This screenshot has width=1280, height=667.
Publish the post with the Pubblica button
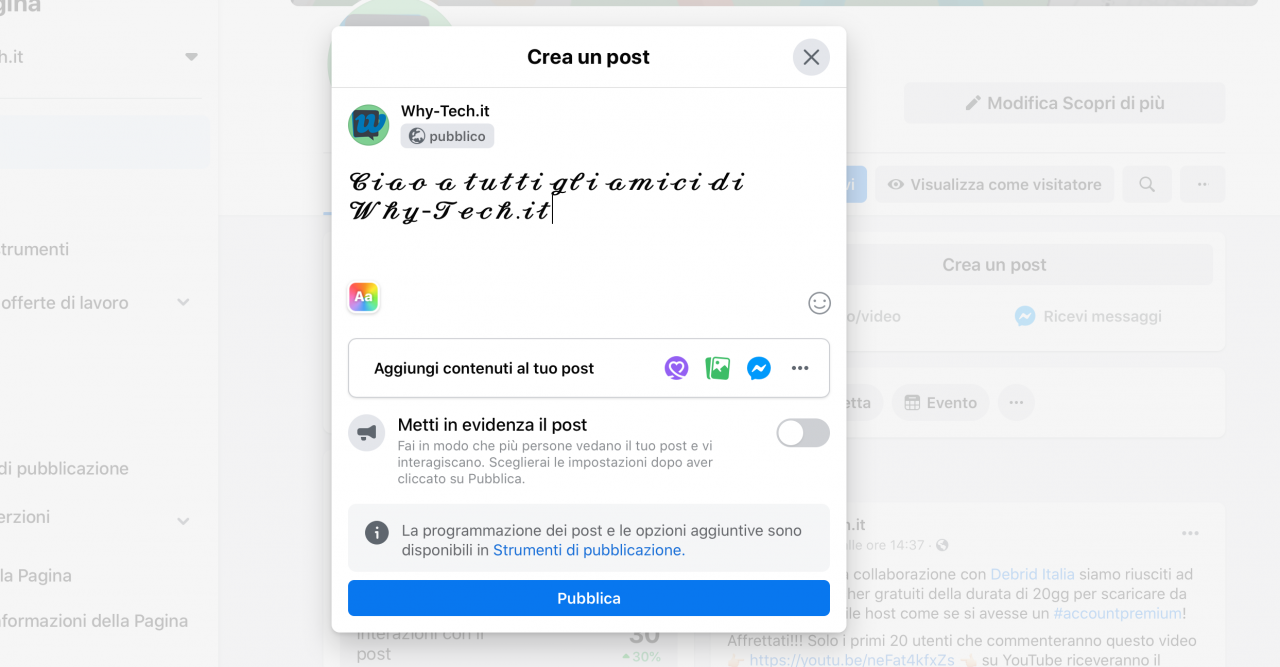coord(589,598)
